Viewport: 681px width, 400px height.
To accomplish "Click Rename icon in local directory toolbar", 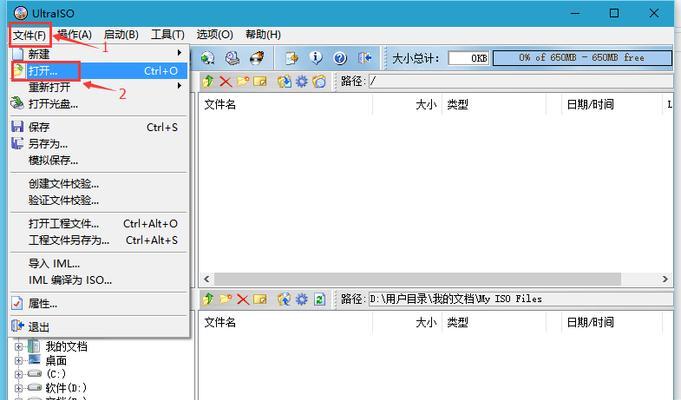I will coord(260,299).
